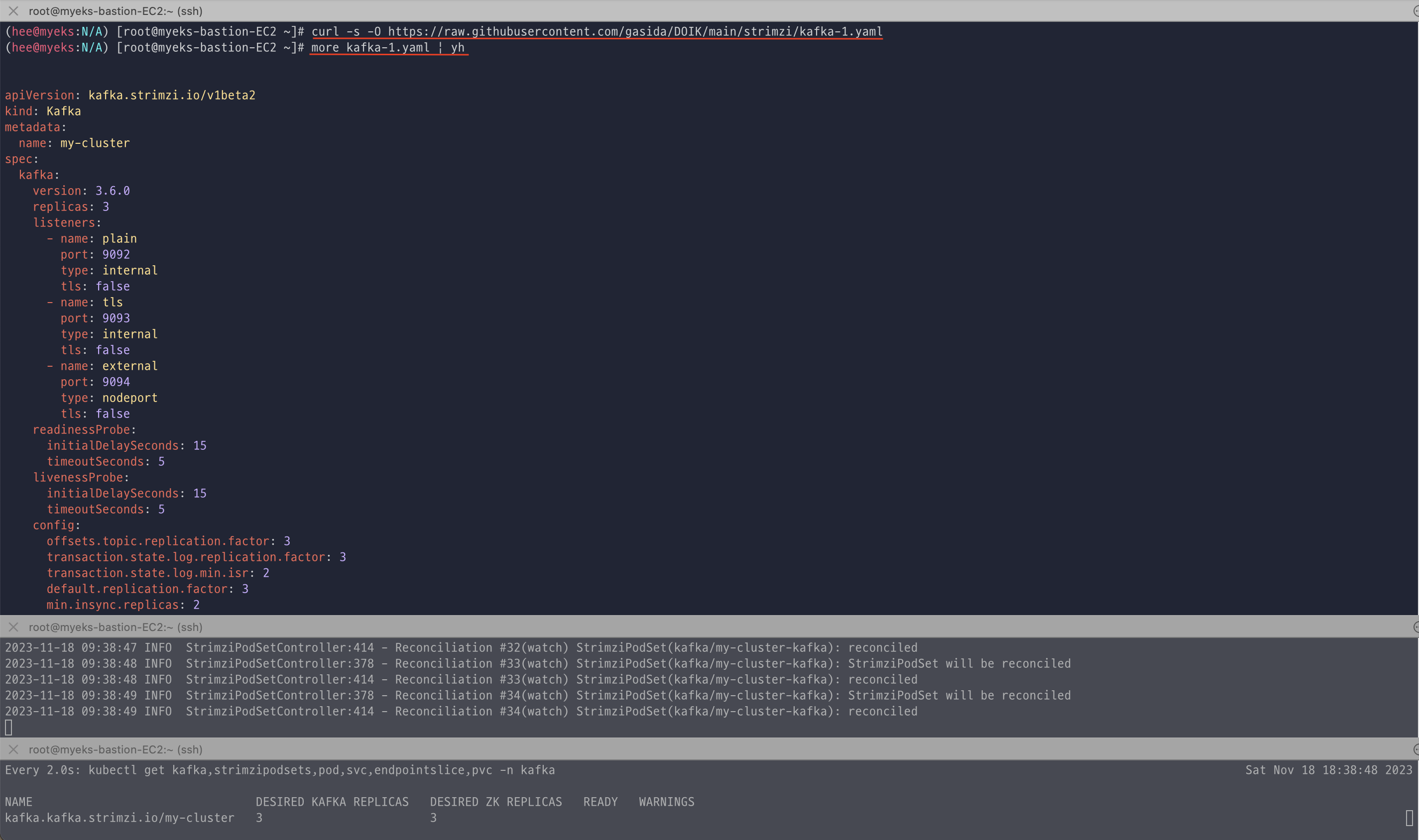Close the top ssh pane showing kafka-1.yaml
Viewport: 1419px width, 840px height.
tap(13, 11)
